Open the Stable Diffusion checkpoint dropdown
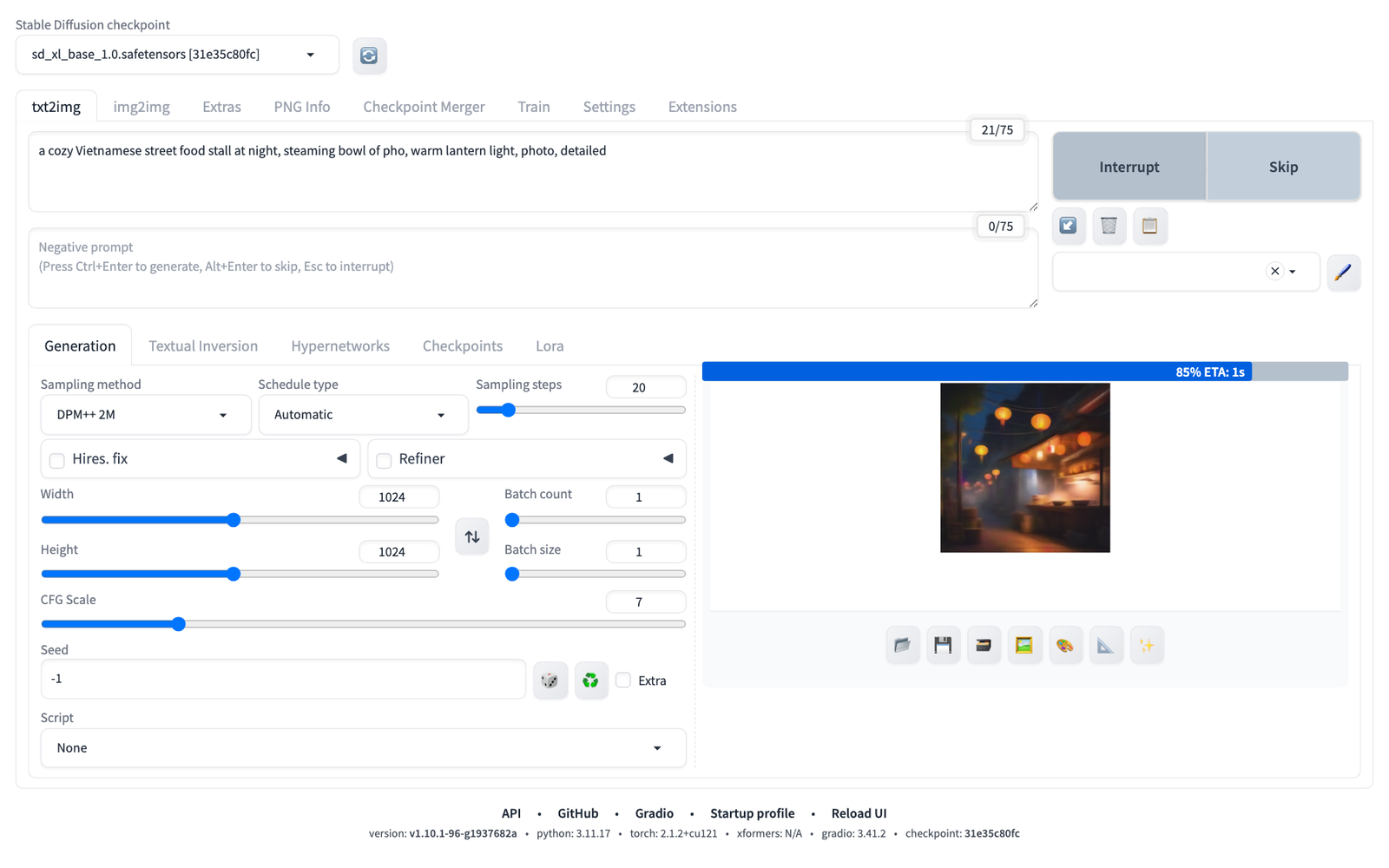The width and height of the screenshot is (1389, 868). 177,55
